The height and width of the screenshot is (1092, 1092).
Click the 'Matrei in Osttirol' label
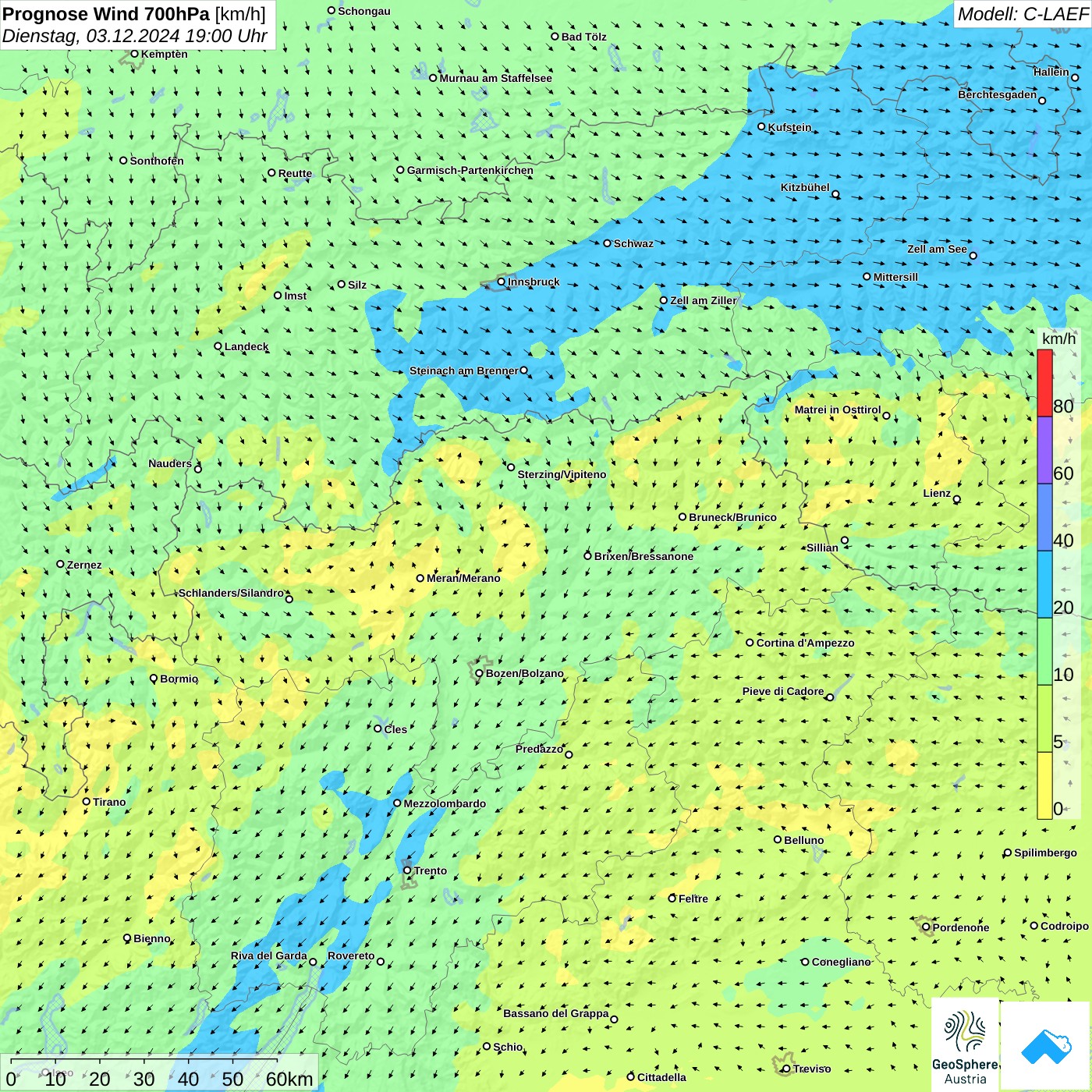[838, 409]
